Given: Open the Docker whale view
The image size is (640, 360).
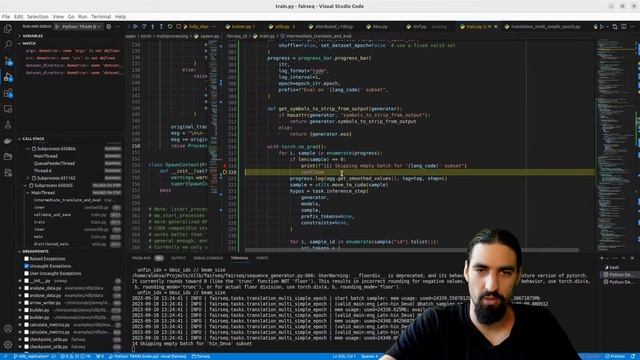Looking at the screenshot, I should click(x=8, y=141).
